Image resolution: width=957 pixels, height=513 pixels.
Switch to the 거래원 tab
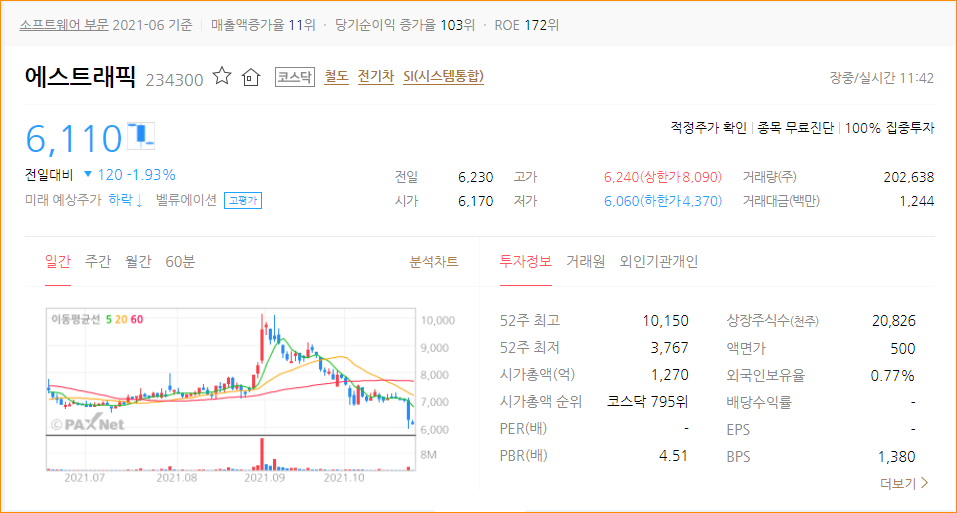[x=586, y=262]
